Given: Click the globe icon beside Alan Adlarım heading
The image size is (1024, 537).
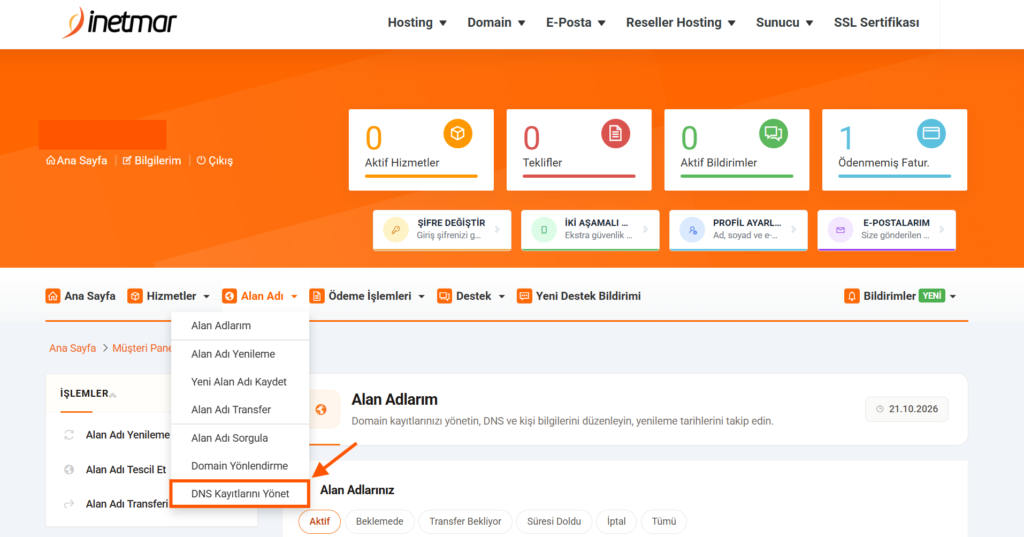Looking at the screenshot, I should tap(321, 410).
